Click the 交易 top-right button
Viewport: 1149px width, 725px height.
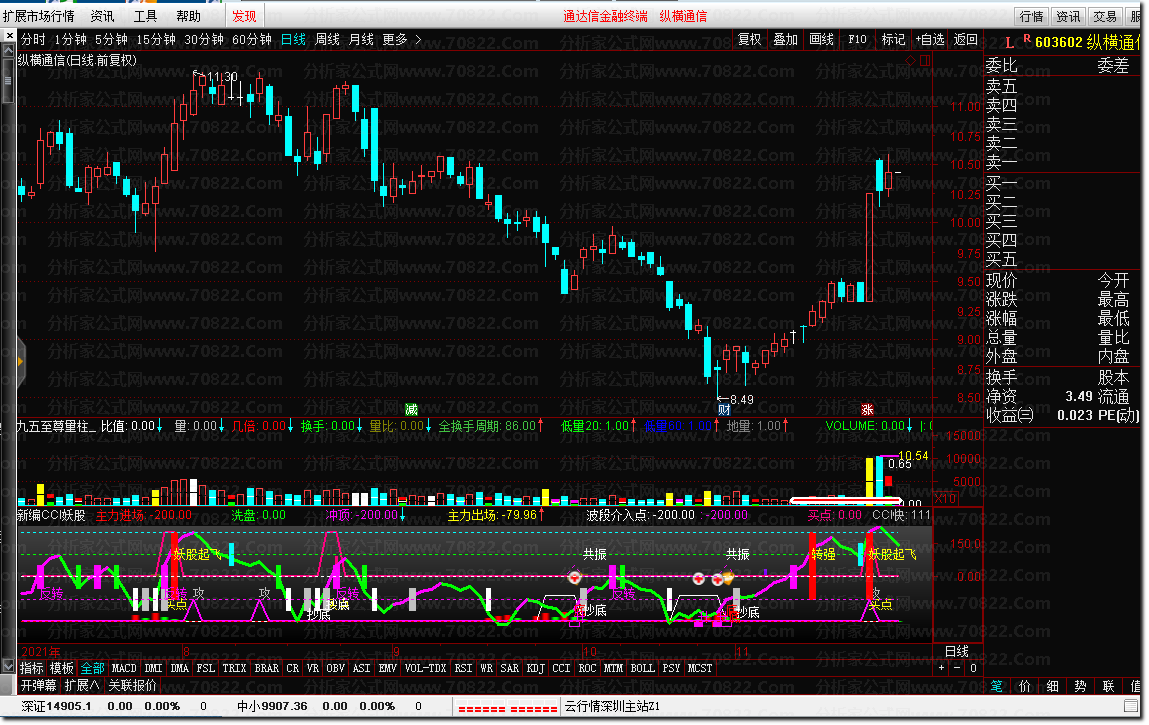pyautogui.click(x=1104, y=16)
